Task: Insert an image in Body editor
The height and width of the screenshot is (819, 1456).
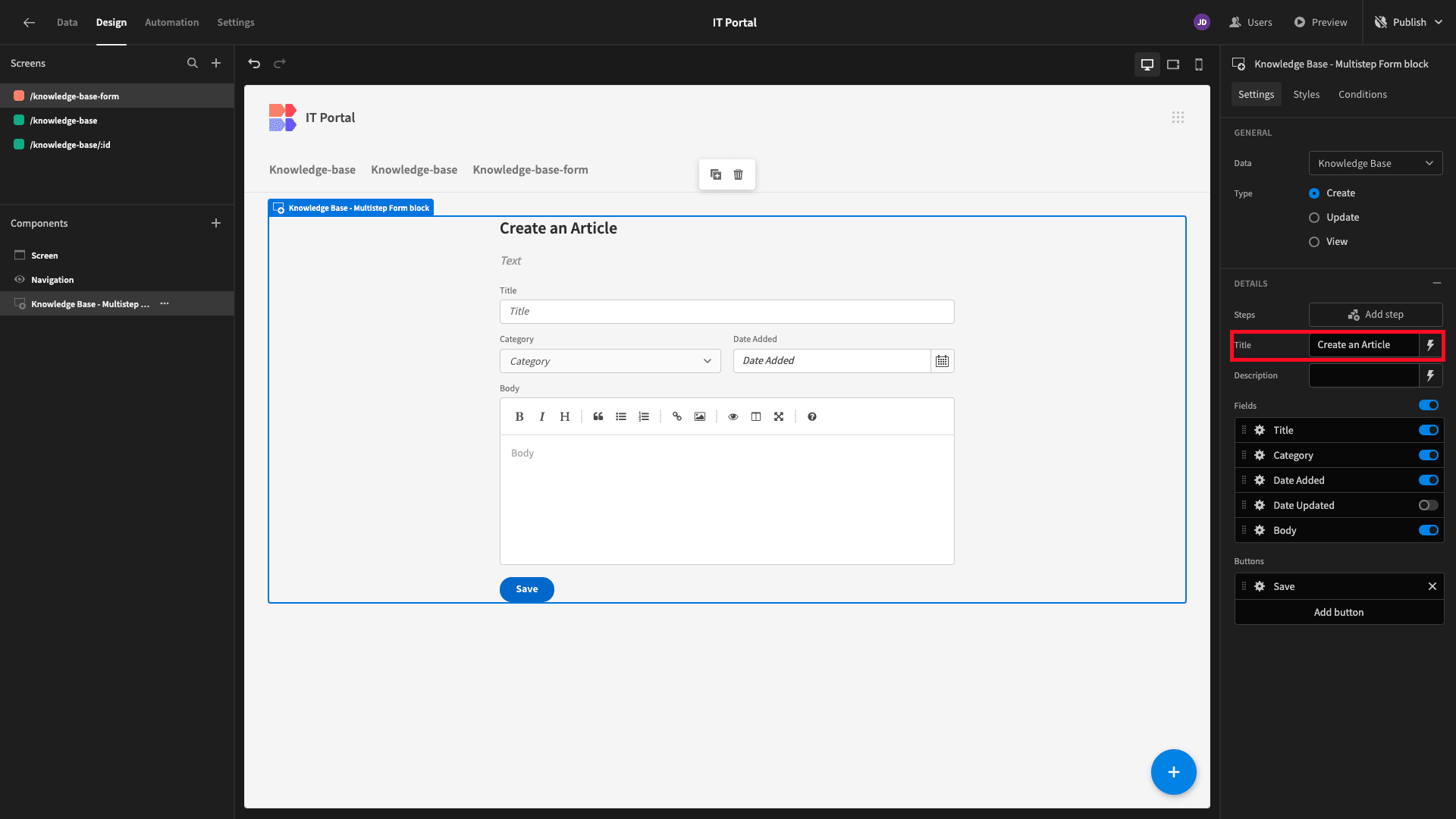Action: (700, 416)
